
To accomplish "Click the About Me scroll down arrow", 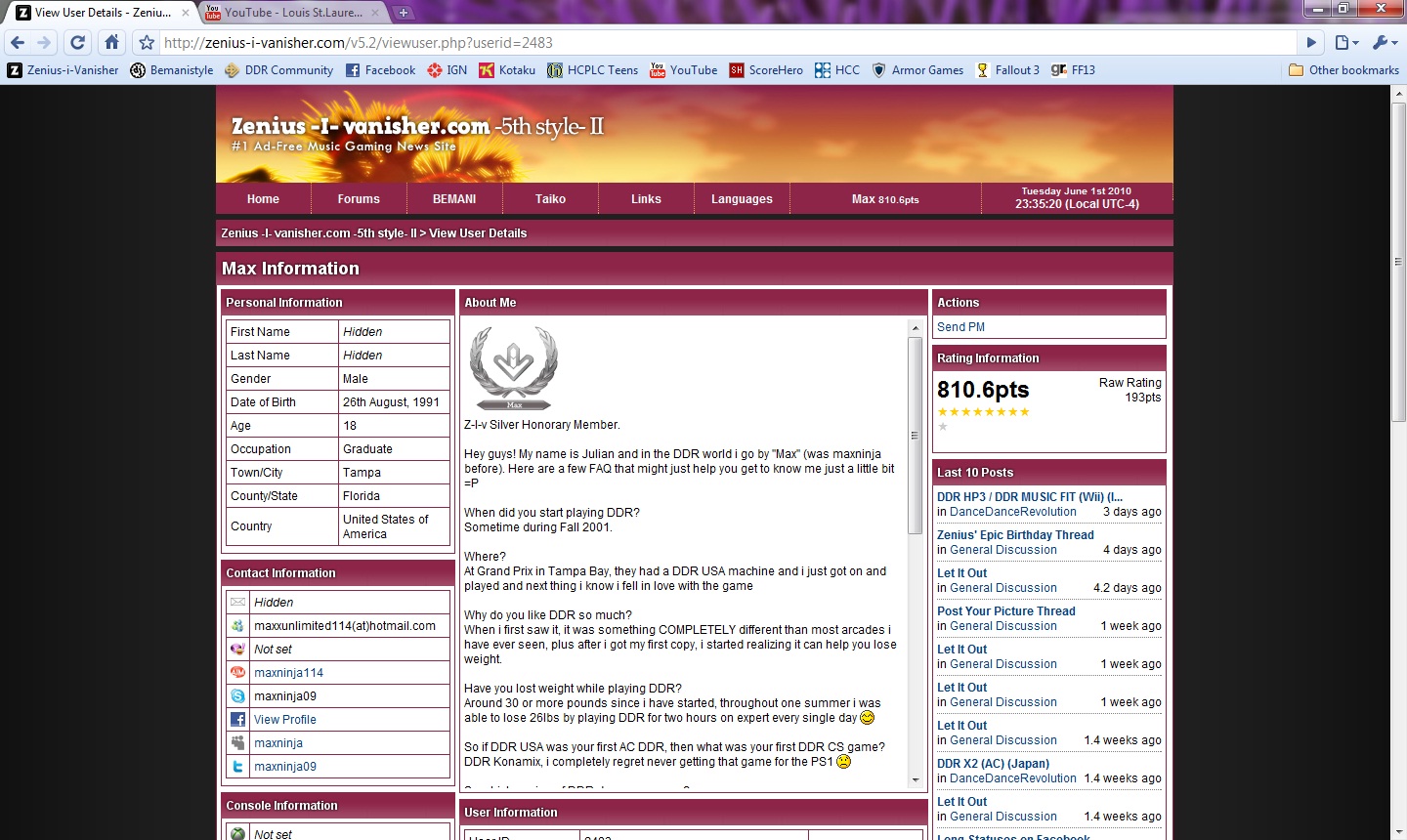I will pyautogui.click(x=916, y=779).
